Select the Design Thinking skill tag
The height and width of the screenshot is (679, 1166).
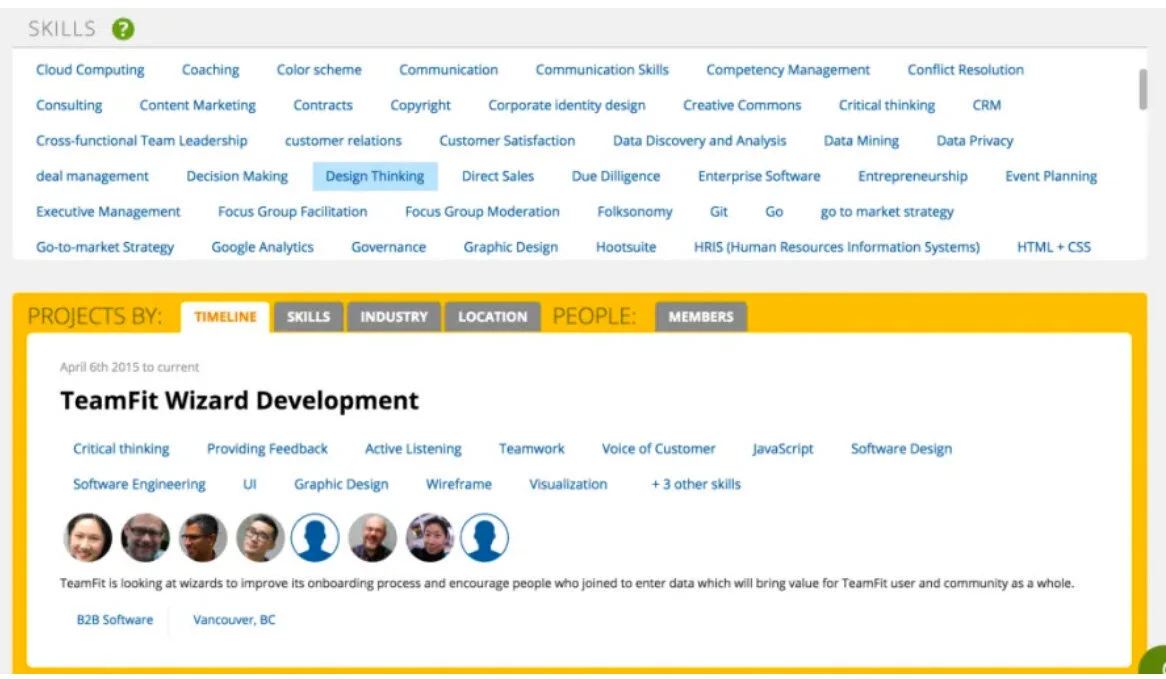375,176
